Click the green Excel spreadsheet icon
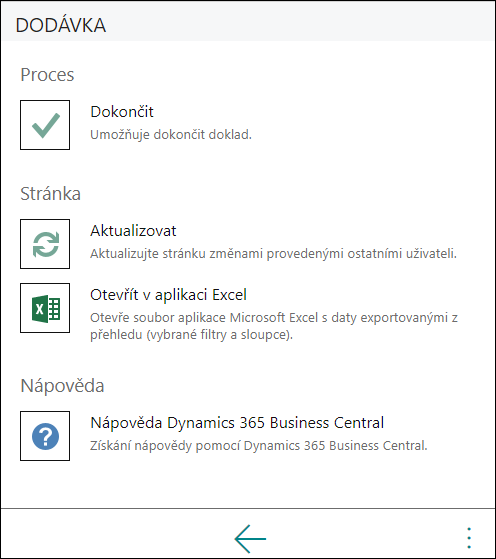Image resolution: width=496 pixels, height=559 pixels. point(45,308)
